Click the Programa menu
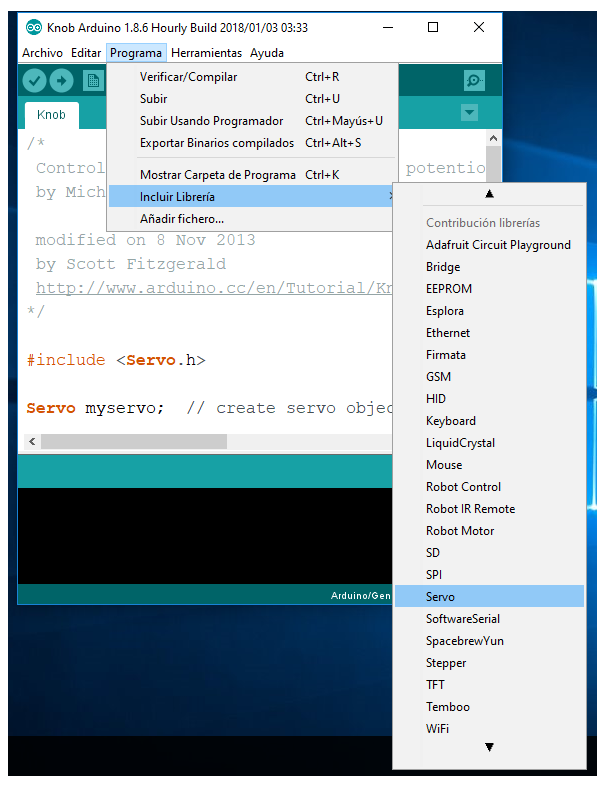The width and height of the screenshot is (614, 787). click(136, 53)
